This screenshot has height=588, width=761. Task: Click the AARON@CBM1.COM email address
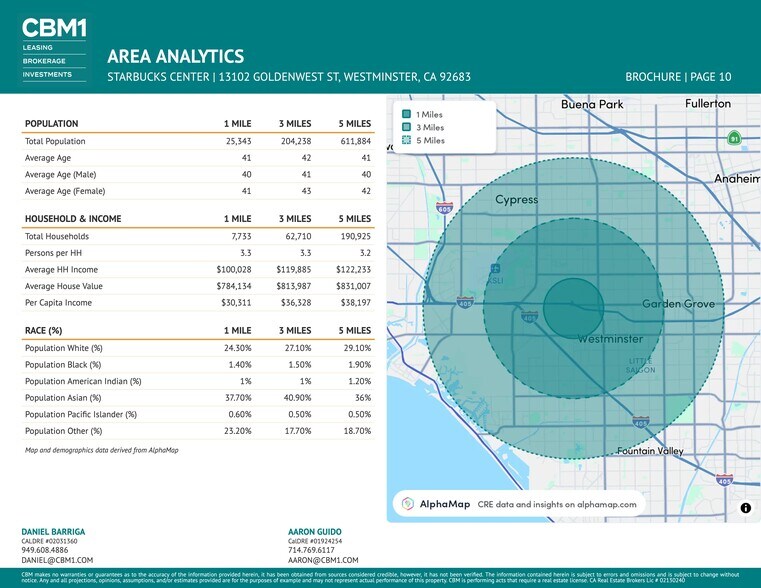(x=323, y=560)
